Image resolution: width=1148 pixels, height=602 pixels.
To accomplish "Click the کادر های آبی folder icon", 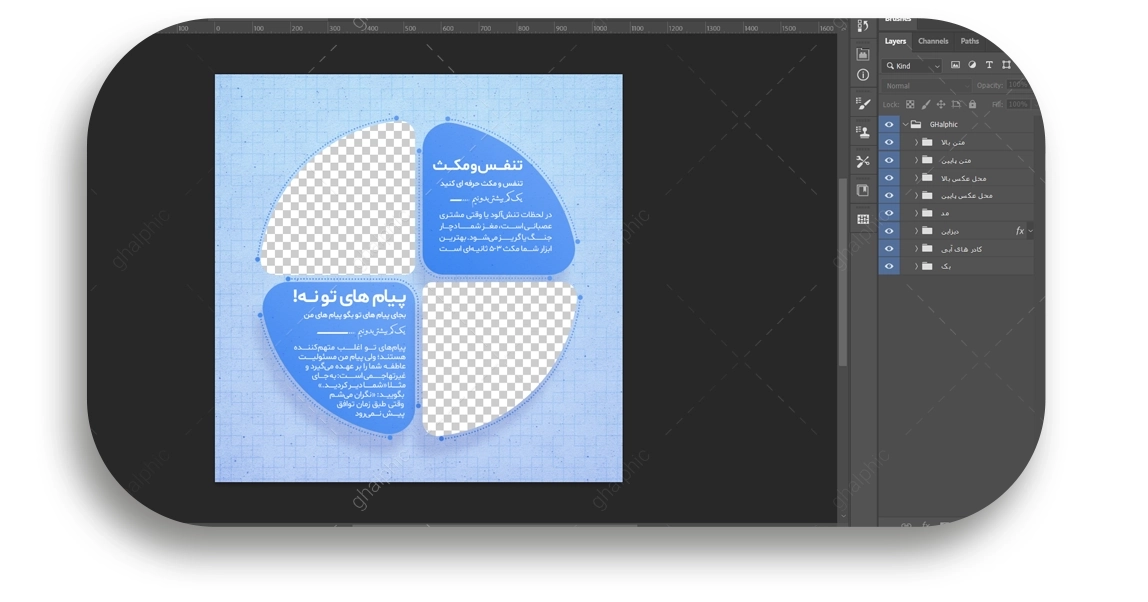I will click(928, 248).
